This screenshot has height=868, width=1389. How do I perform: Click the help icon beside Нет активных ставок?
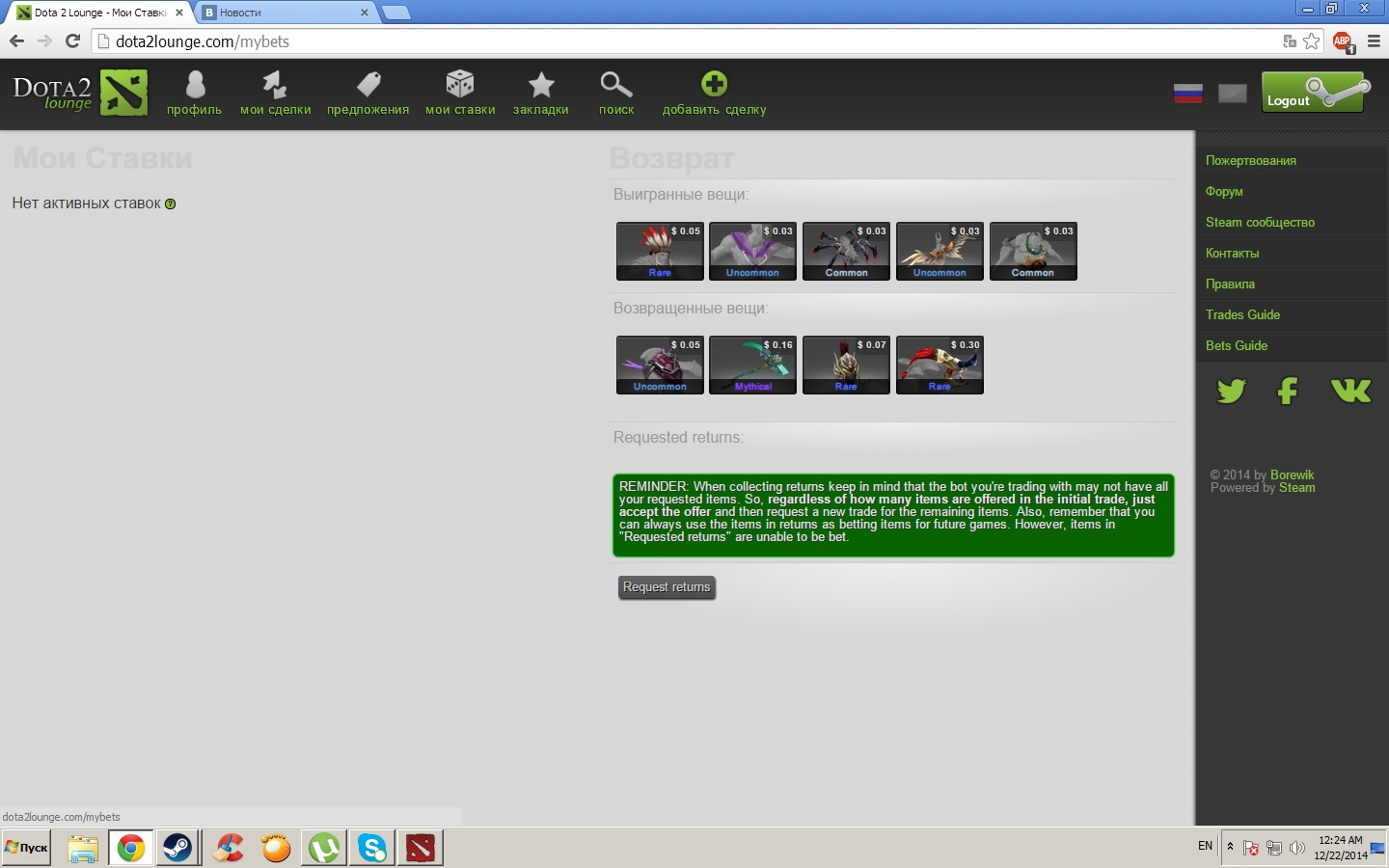[171, 203]
